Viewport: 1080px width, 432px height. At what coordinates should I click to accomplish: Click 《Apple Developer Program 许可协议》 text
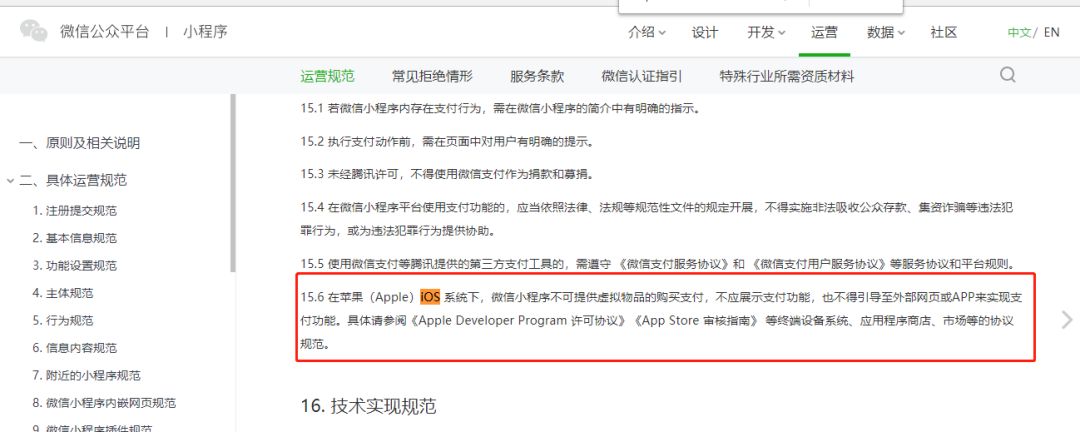pos(519,321)
